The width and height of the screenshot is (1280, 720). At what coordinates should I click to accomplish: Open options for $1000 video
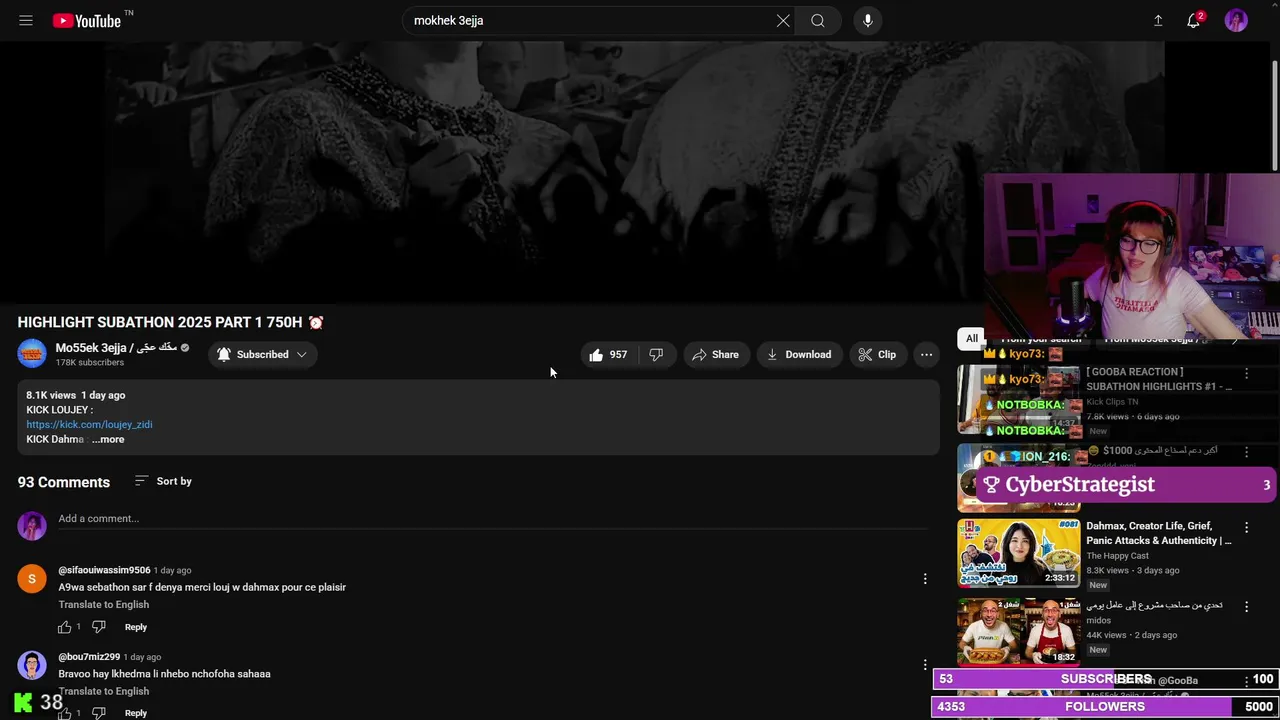[1246, 452]
